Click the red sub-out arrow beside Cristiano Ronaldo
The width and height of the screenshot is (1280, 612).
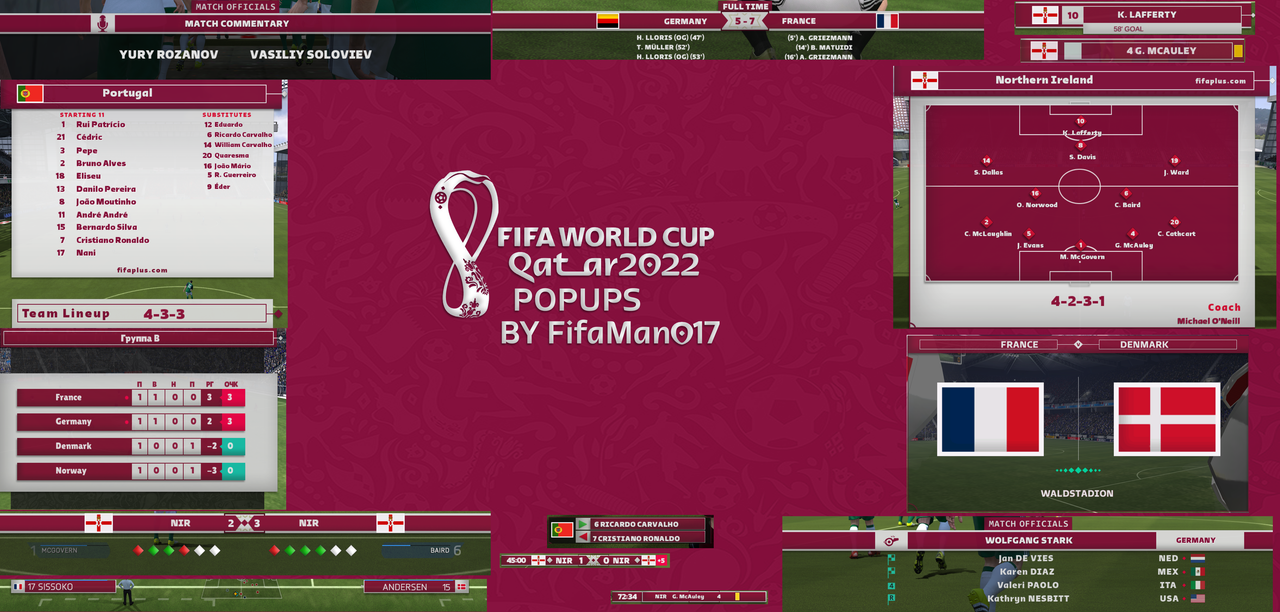(x=583, y=537)
